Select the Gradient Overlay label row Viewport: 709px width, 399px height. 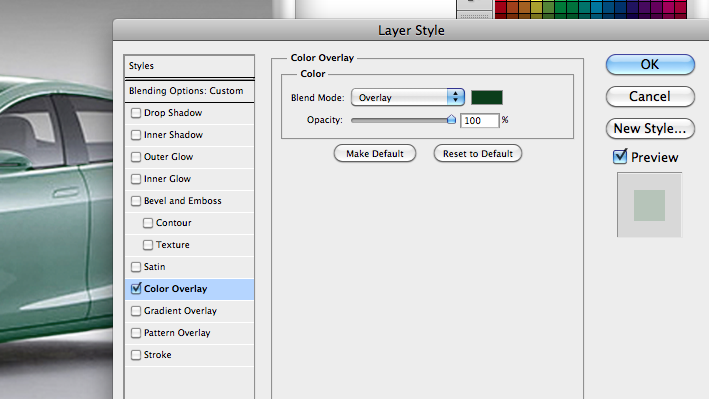tap(189, 311)
